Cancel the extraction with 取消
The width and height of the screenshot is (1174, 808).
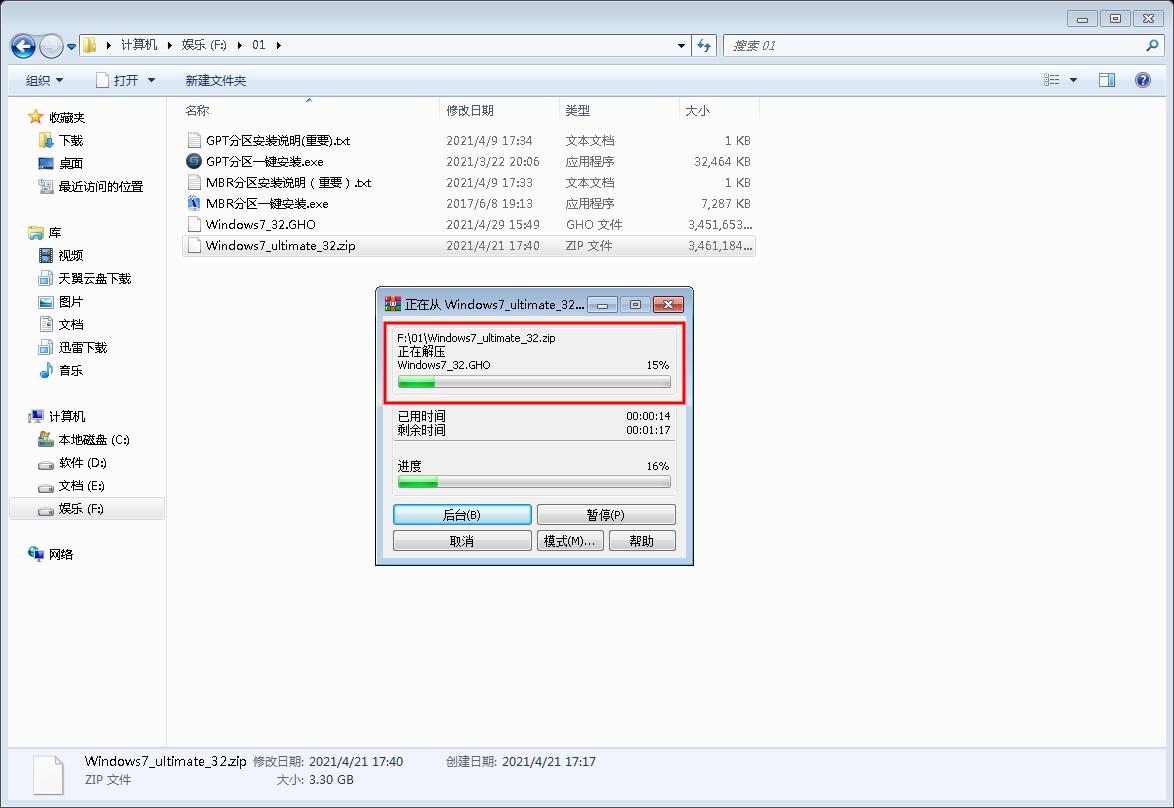click(461, 540)
